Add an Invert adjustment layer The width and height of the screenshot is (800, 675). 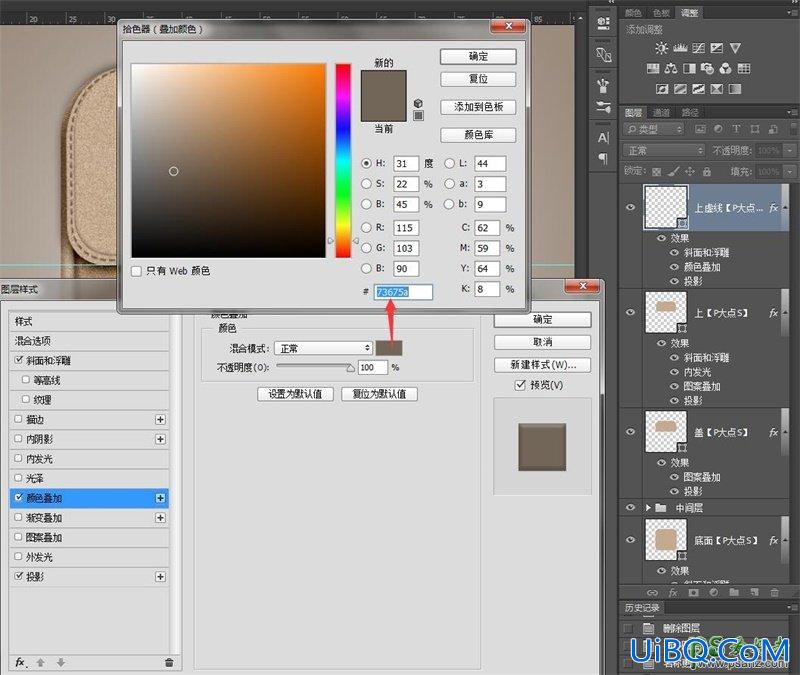pyautogui.click(x=662, y=89)
